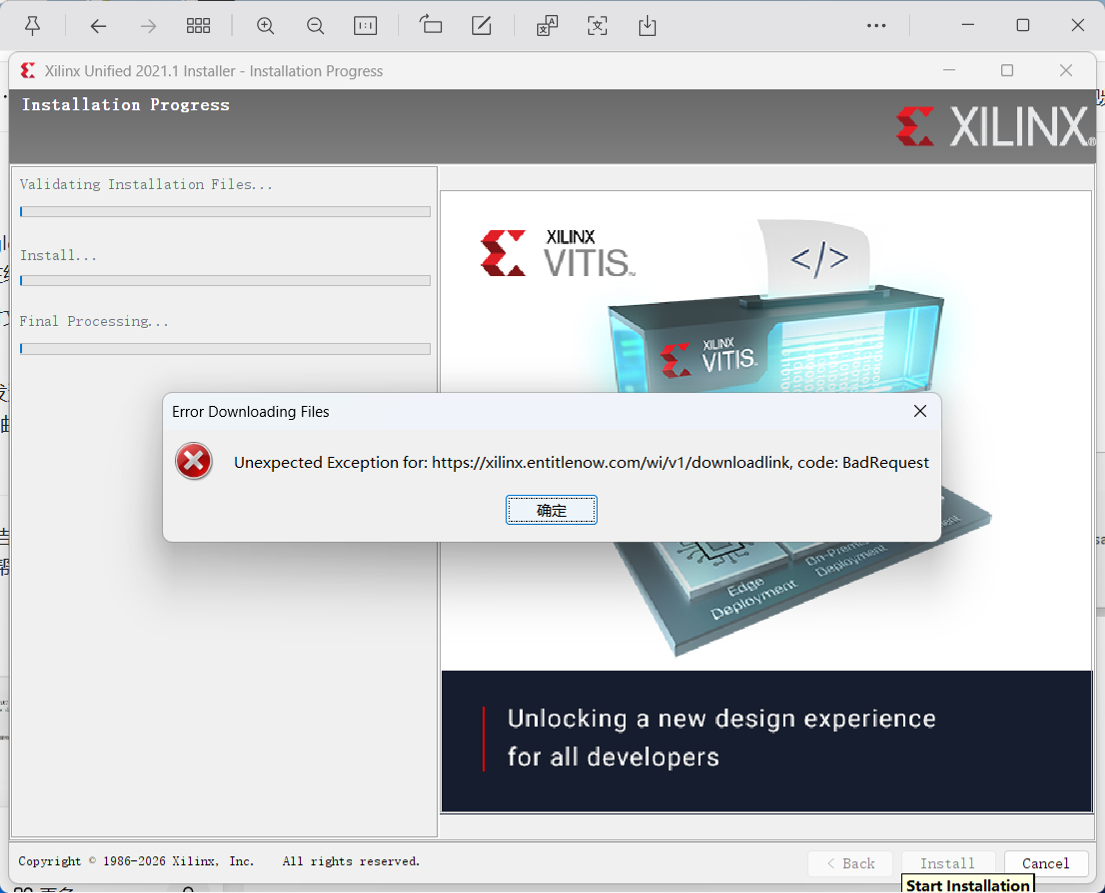This screenshot has width=1105, height=893.
Task: Minimize the Xilinx installer window
Action: click(x=949, y=70)
